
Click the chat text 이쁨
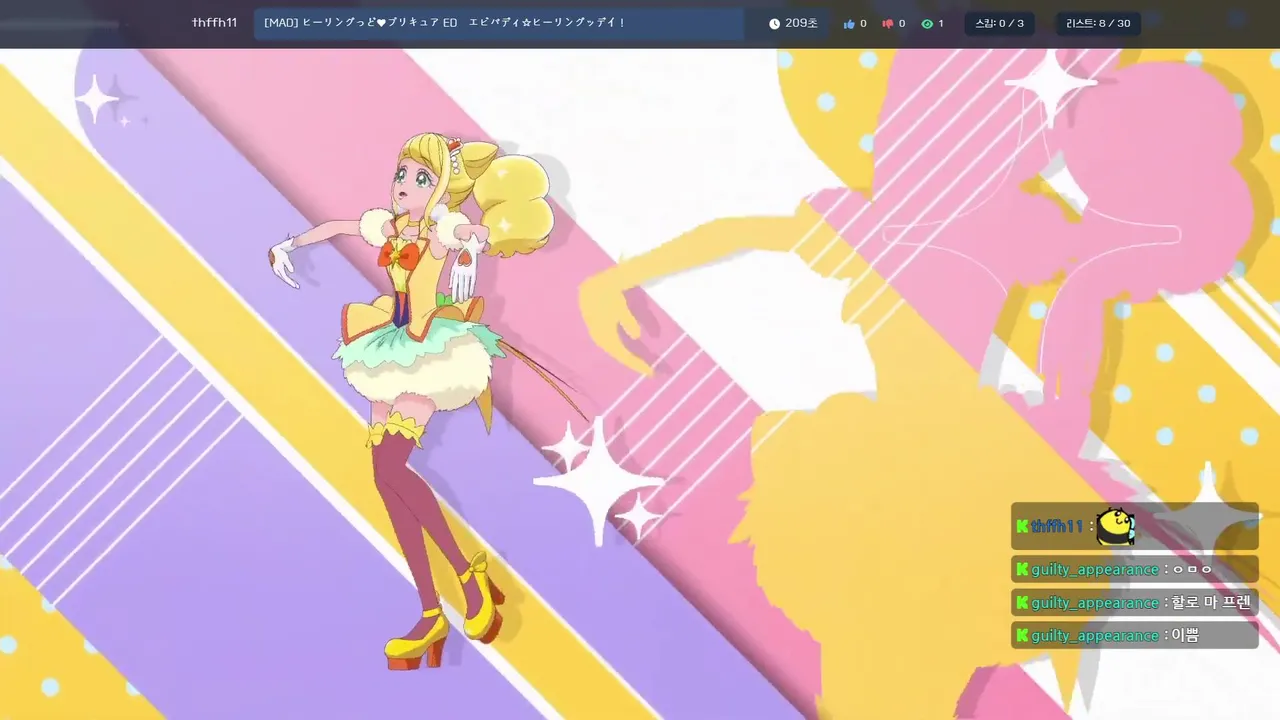1185,635
